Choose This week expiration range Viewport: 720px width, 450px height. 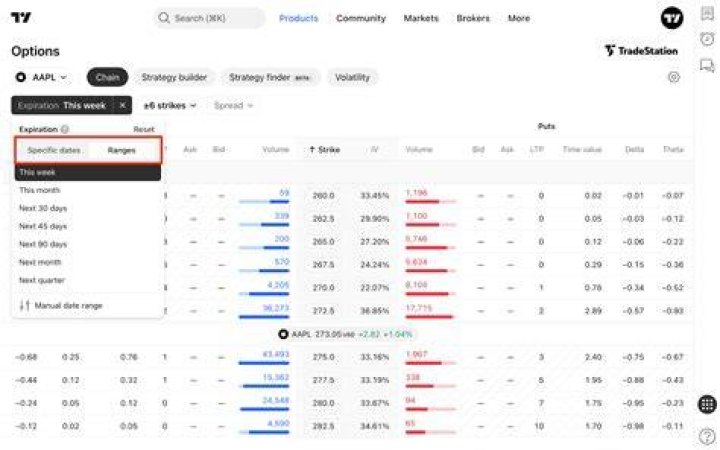coord(88,173)
